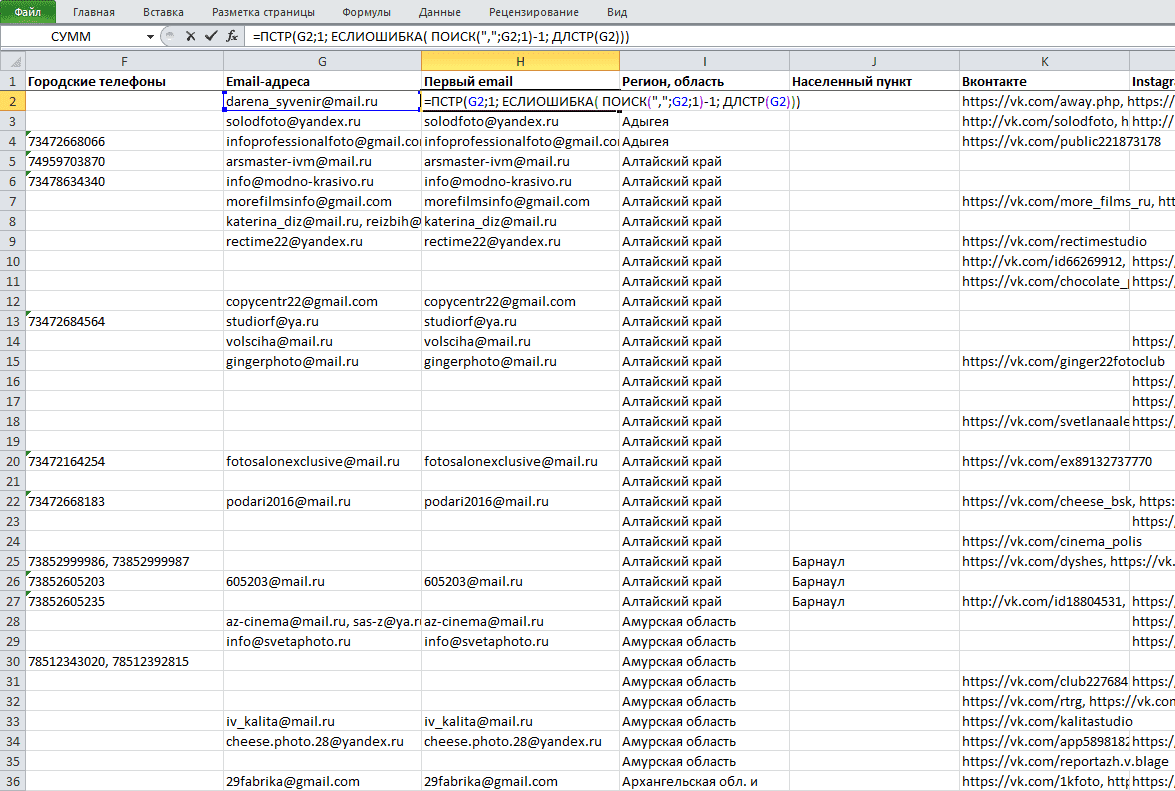1175x791 pixels.
Task: Open the Файл tab
Action: click(28, 12)
